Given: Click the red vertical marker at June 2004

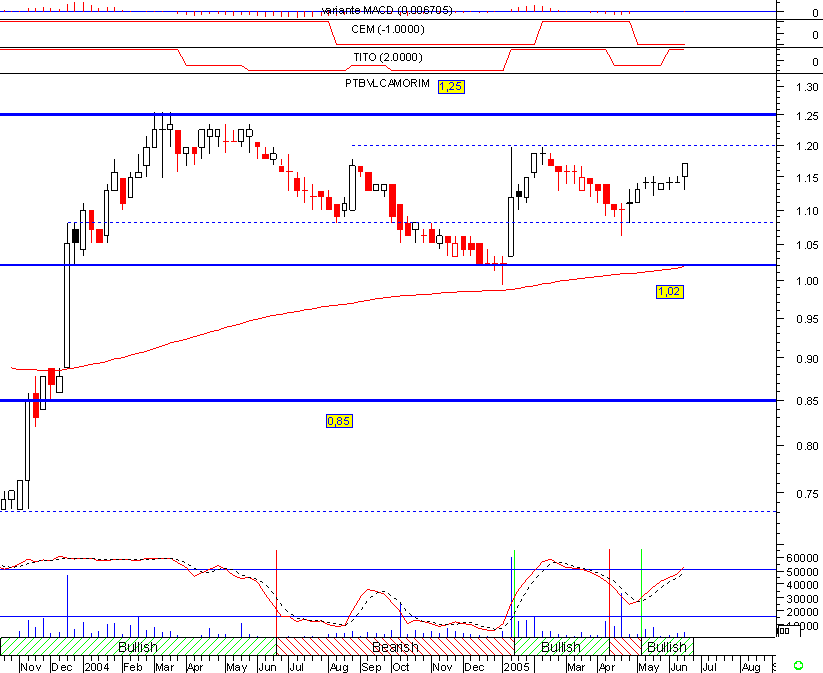Looking at the screenshot, I should point(277,593).
